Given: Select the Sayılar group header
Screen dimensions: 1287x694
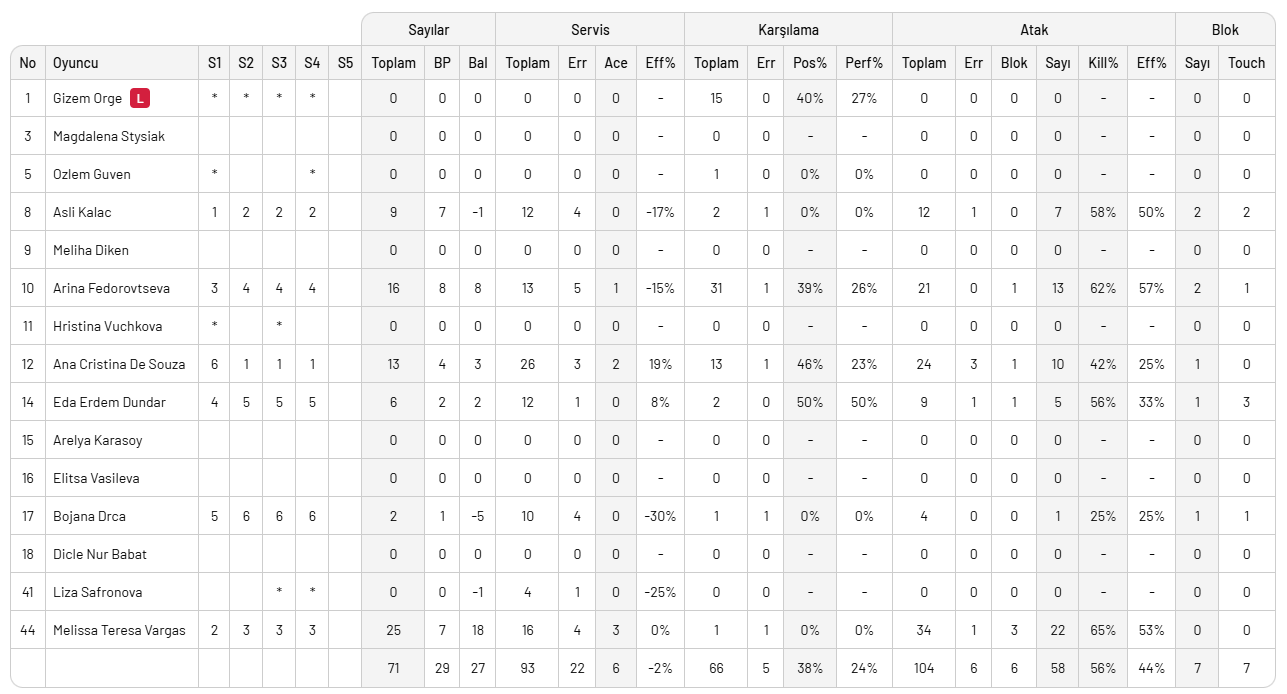Looking at the screenshot, I should tap(428, 30).
